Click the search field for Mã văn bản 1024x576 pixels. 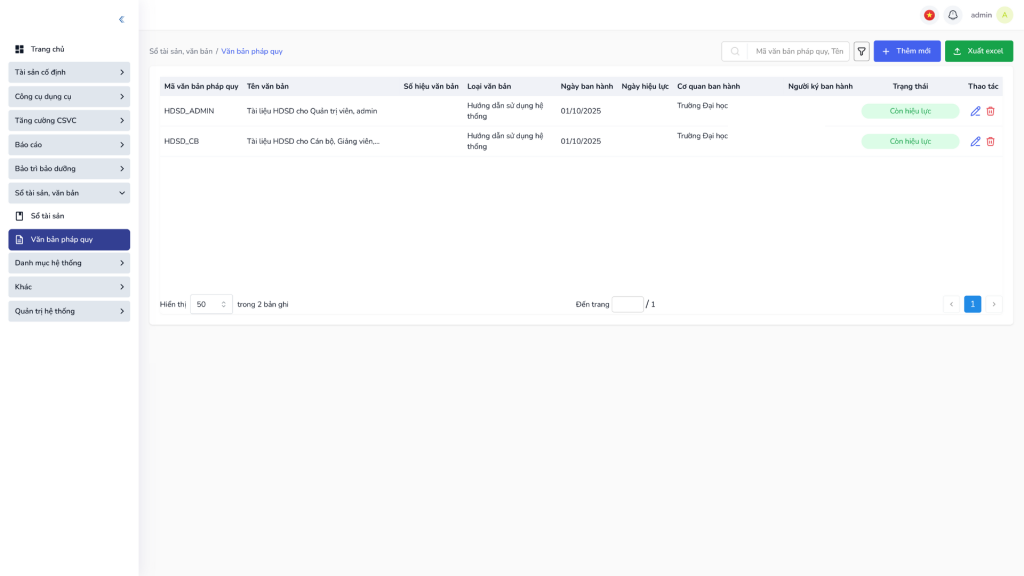pos(798,51)
